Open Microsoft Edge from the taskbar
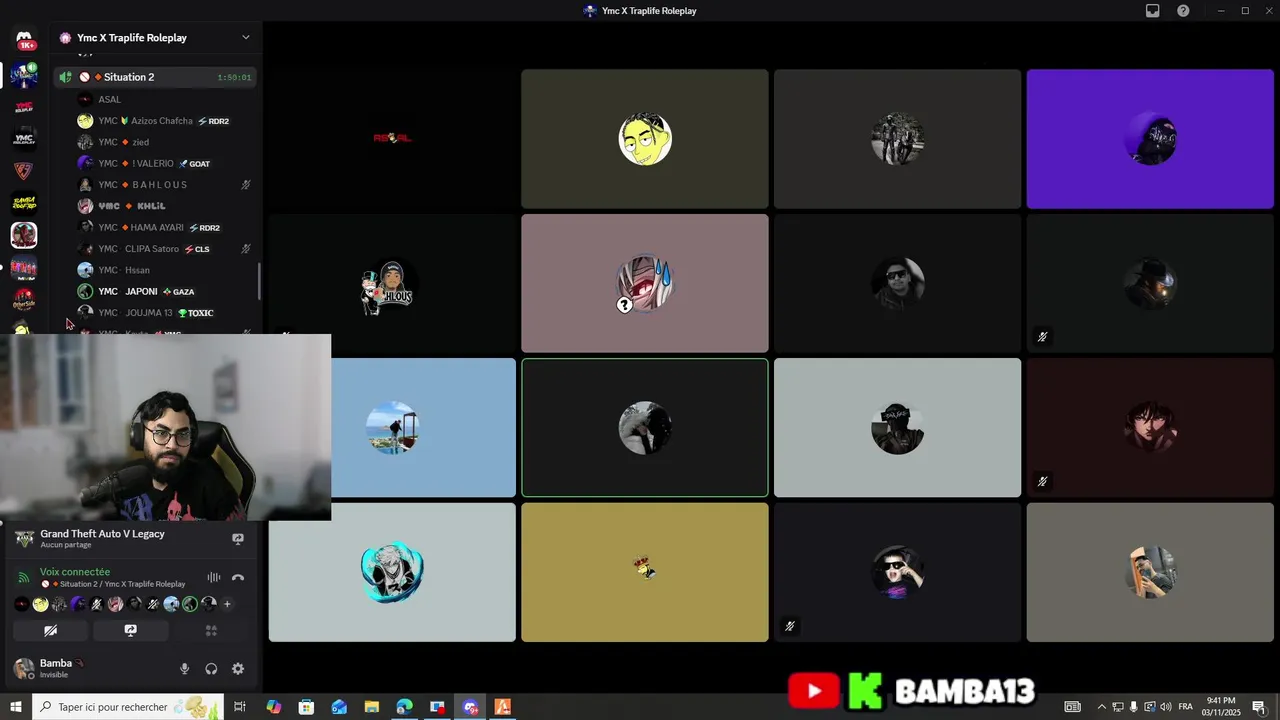This screenshot has height=720, width=1280. pos(404,707)
